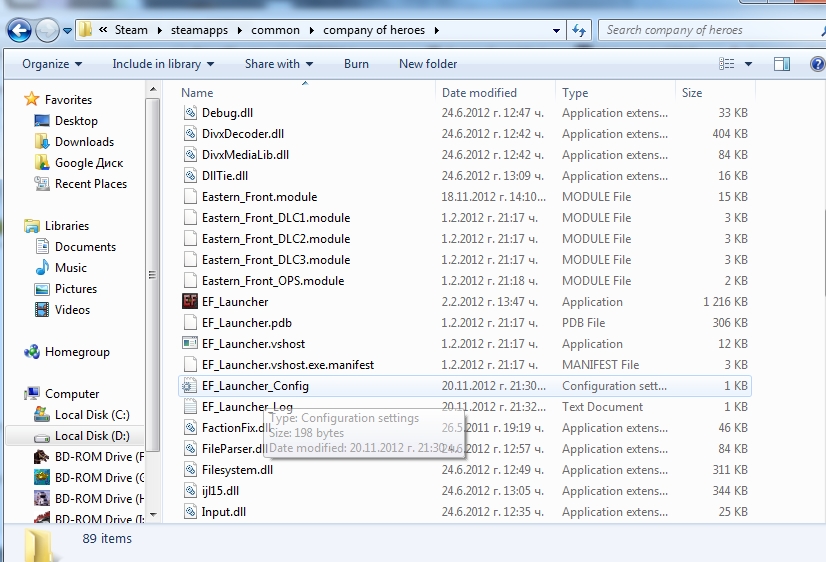Click the EF_Launcher.vshost application icon

tap(190, 343)
